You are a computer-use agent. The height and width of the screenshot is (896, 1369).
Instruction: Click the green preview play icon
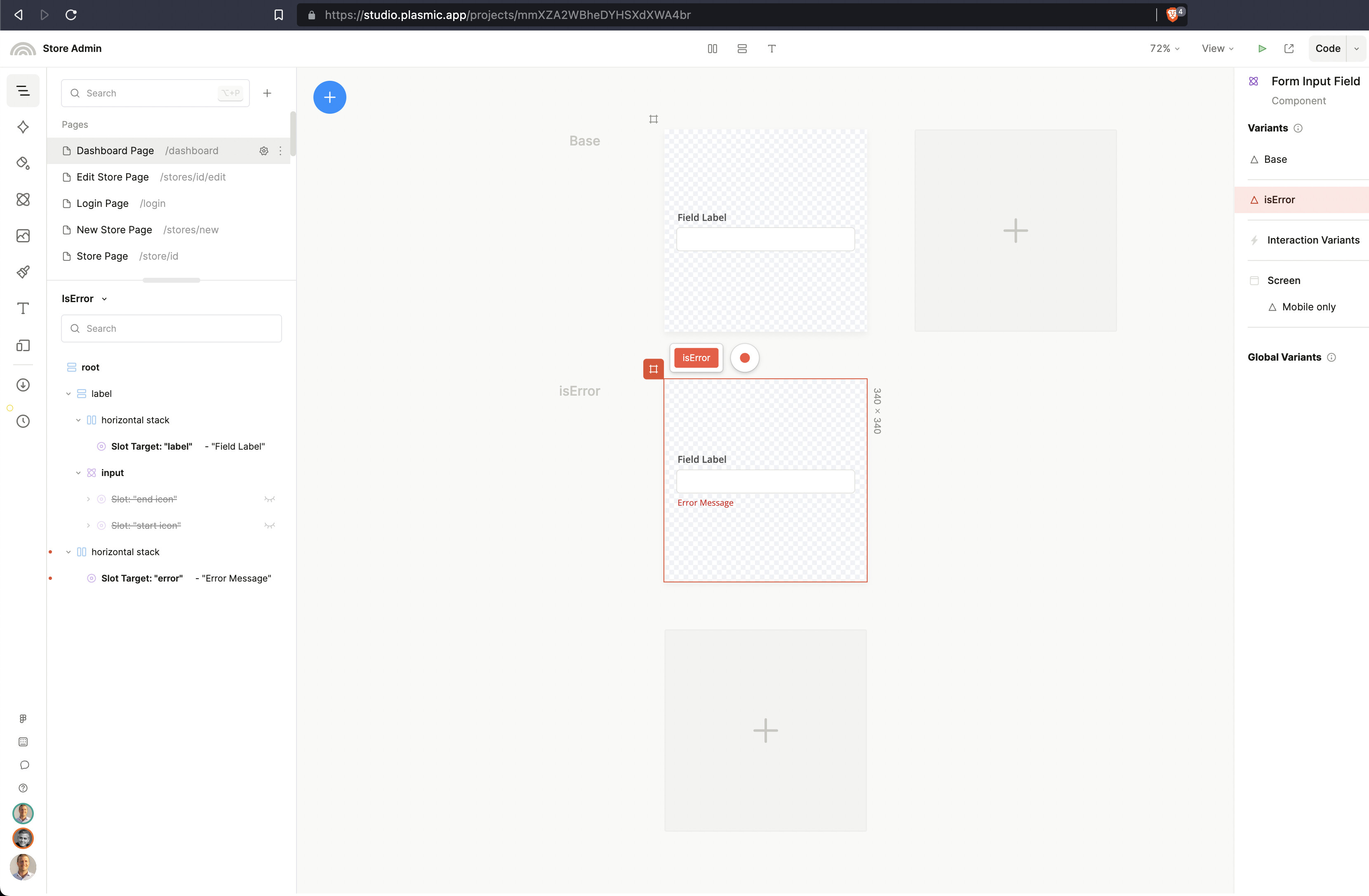(1261, 48)
